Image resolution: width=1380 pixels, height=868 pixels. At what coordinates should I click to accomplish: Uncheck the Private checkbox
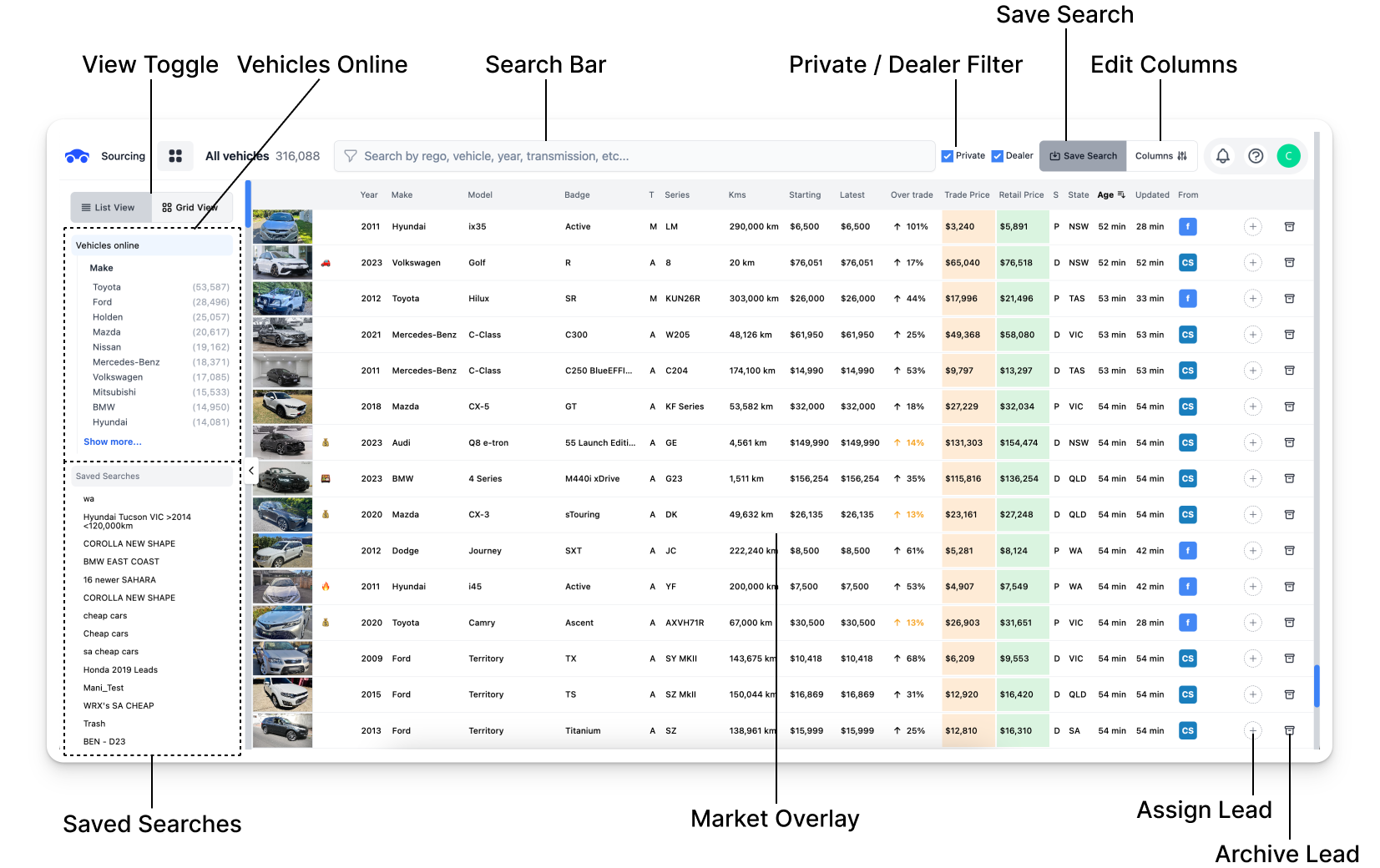coord(948,156)
